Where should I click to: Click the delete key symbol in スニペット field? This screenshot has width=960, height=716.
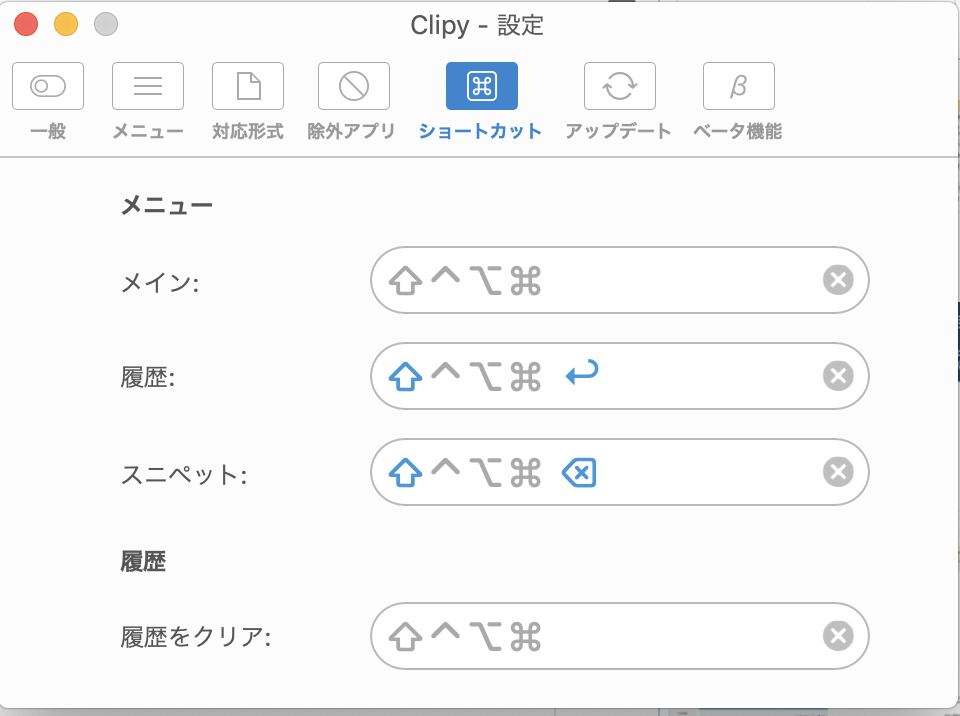click(579, 473)
